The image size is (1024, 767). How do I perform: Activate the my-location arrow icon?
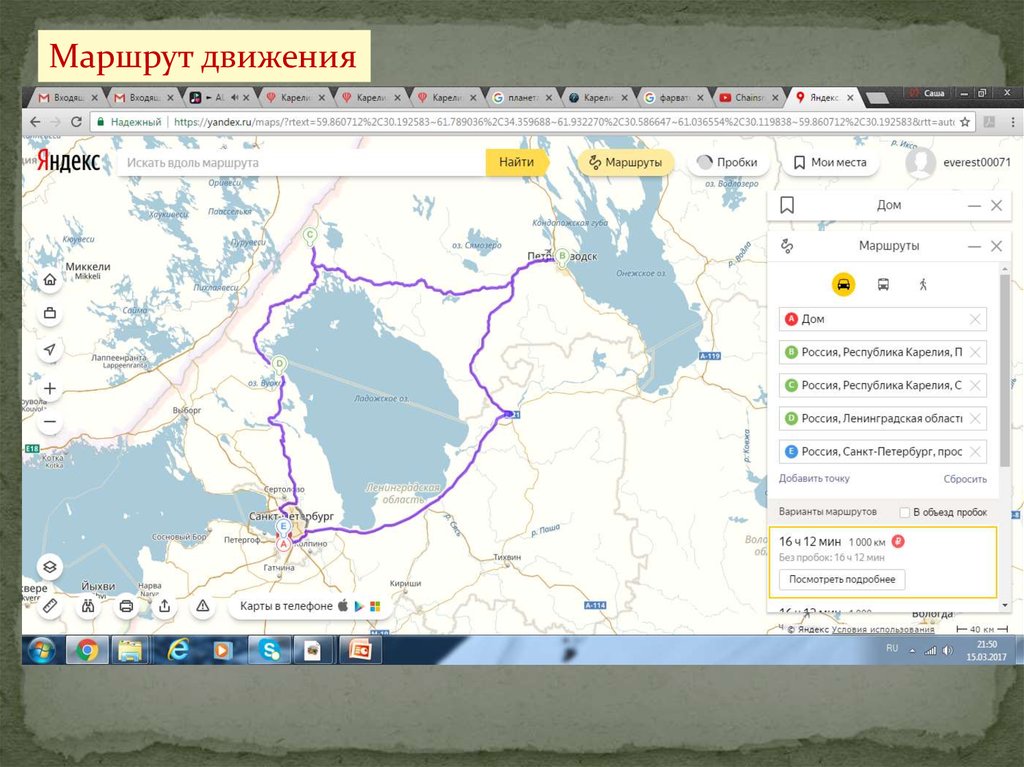point(50,349)
